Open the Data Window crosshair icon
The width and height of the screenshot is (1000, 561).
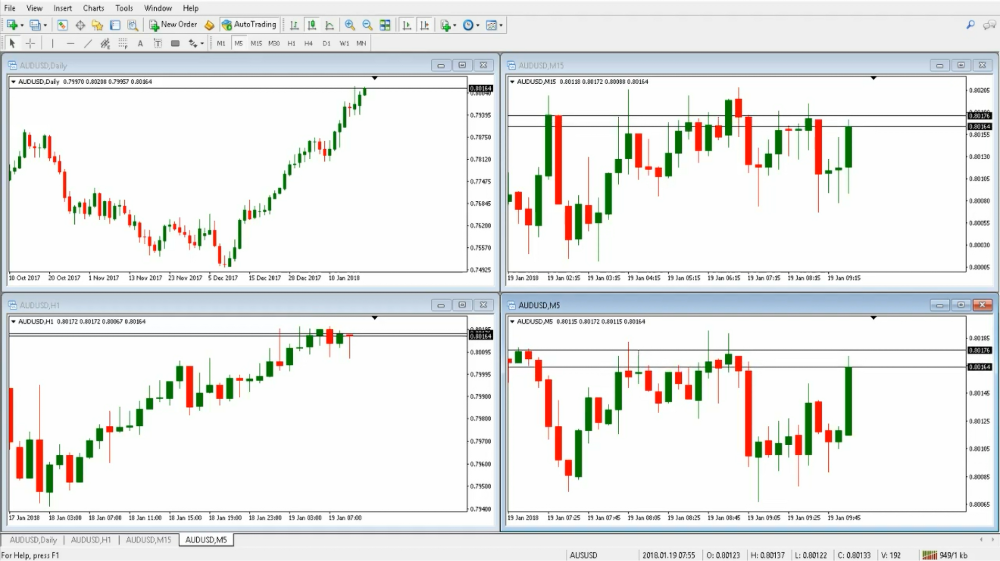80,25
